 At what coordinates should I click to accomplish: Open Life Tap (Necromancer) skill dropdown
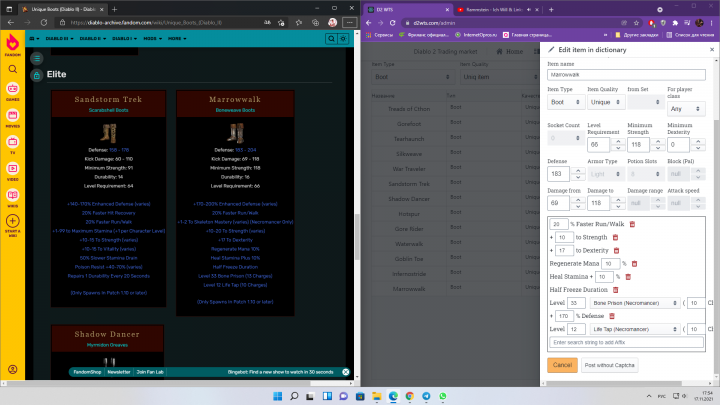click(x=634, y=329)
